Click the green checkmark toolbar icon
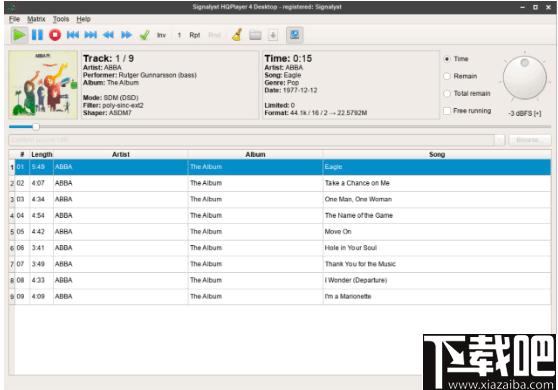The height and width of the screenshot is (390, 558). pos(144,35)
